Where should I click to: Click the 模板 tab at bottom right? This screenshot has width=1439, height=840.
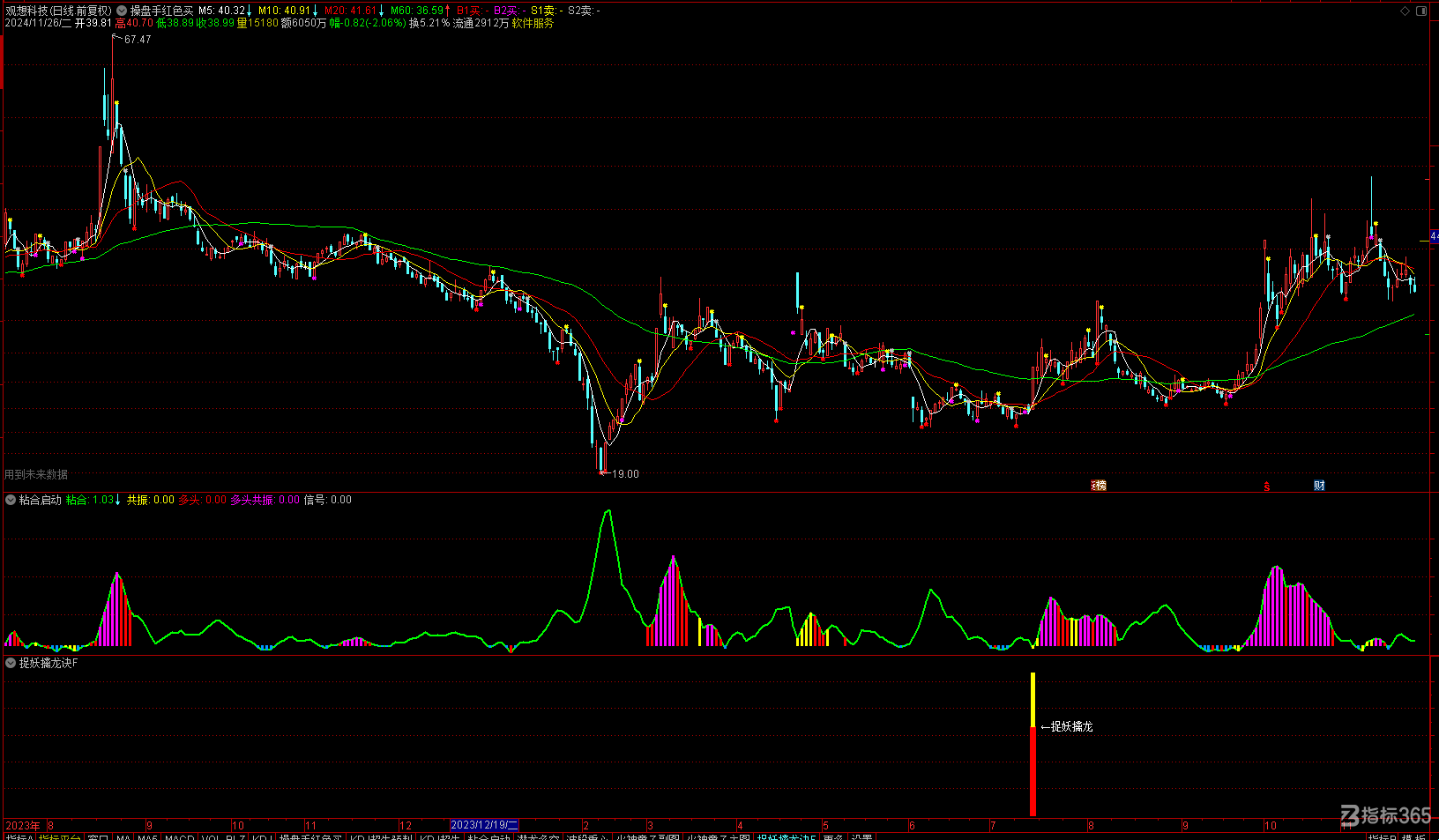pyautogui.click(x=1413, y=837)
